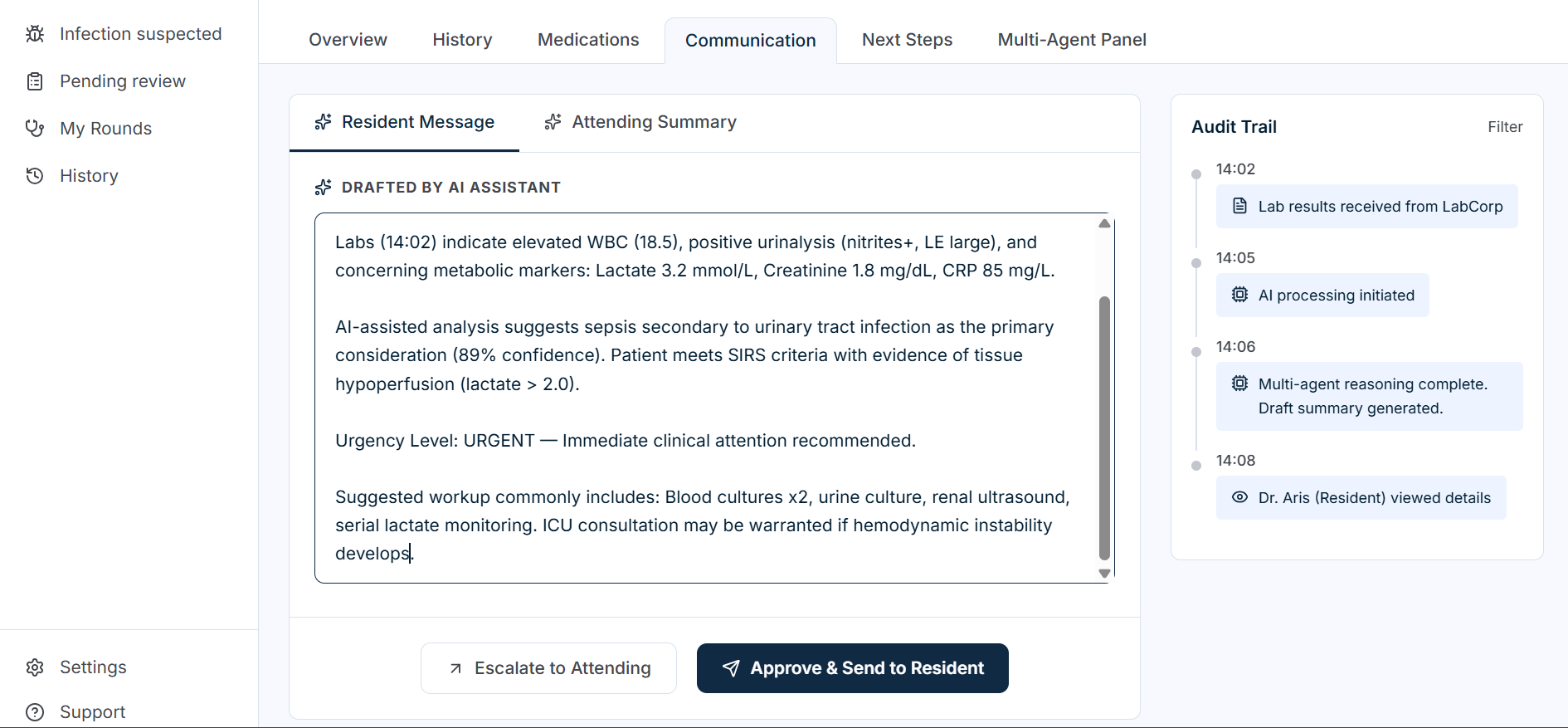Click 'DRAFTED BY AI ASSISTANT' label
Screen dimensions: 1568x728
point(451,188)
